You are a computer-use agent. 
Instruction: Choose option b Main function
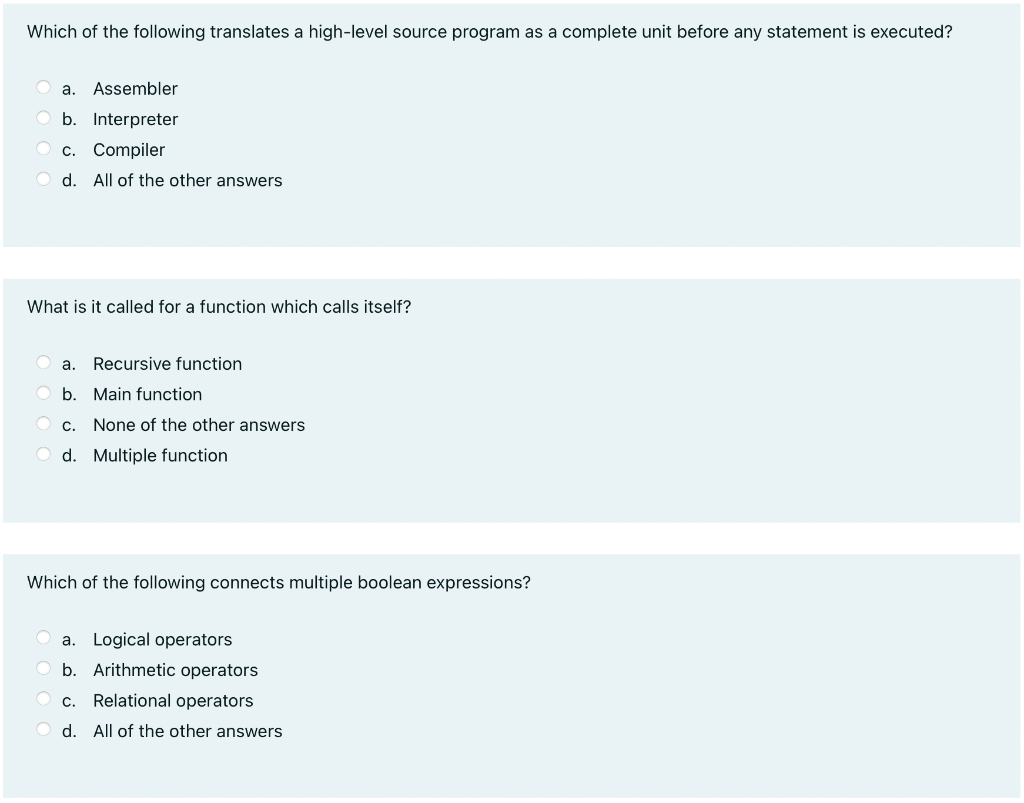(x=43, y=392)
